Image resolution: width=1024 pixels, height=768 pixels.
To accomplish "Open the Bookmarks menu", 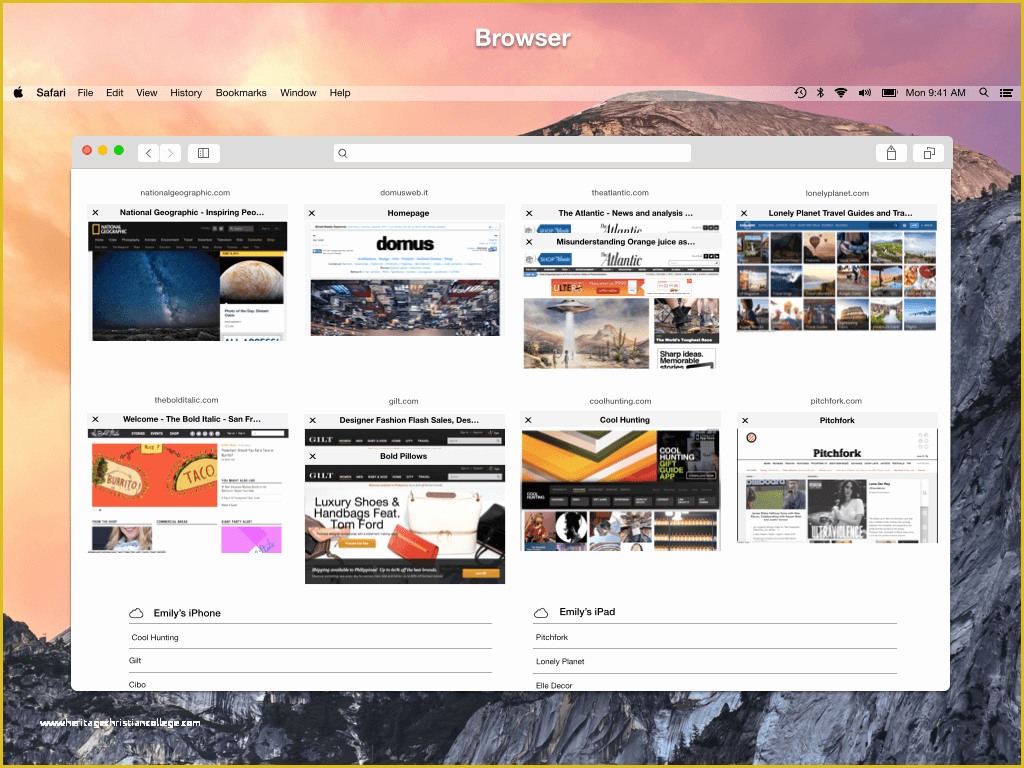I will point(241,93).
